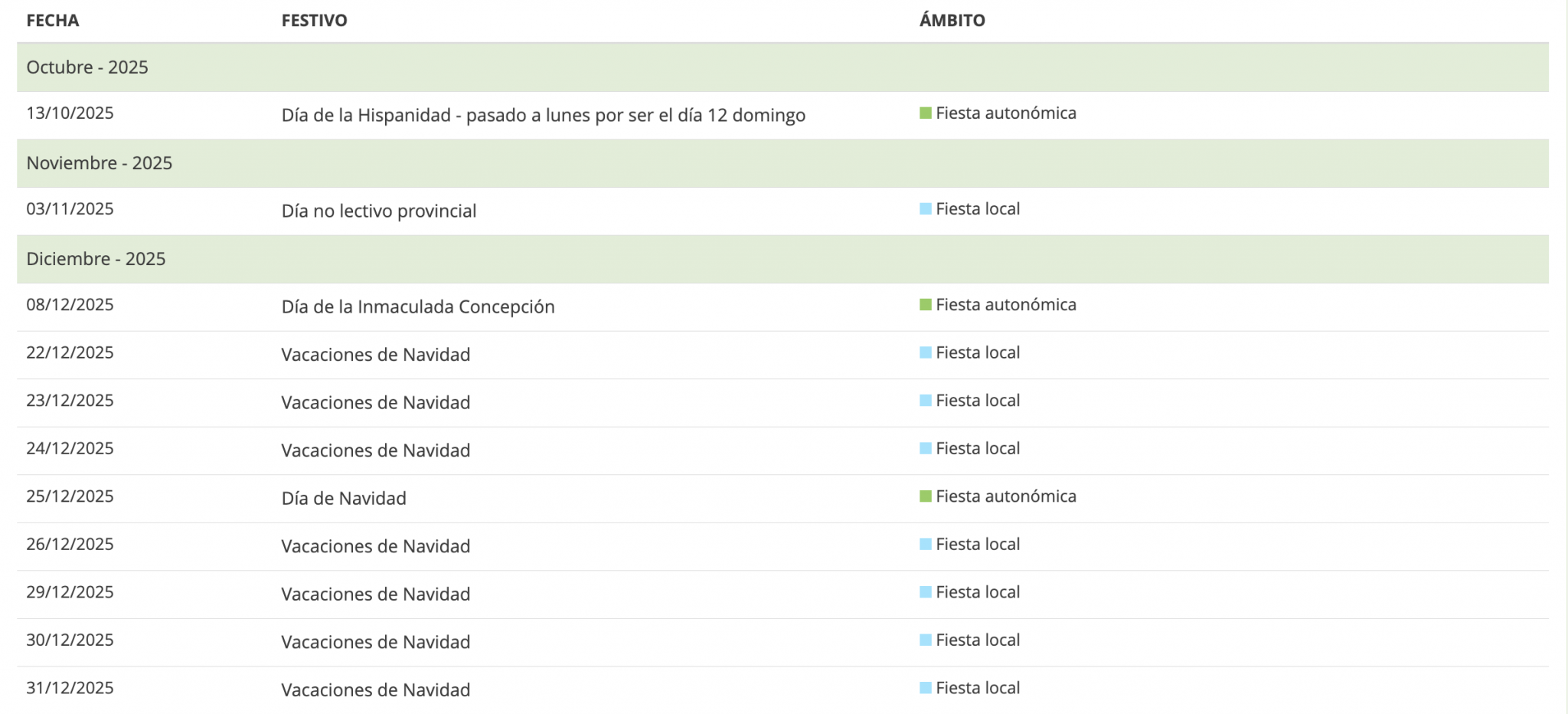Select the 13/10/2025 date cell
The image size is (1568, 714).
(70, 113)
